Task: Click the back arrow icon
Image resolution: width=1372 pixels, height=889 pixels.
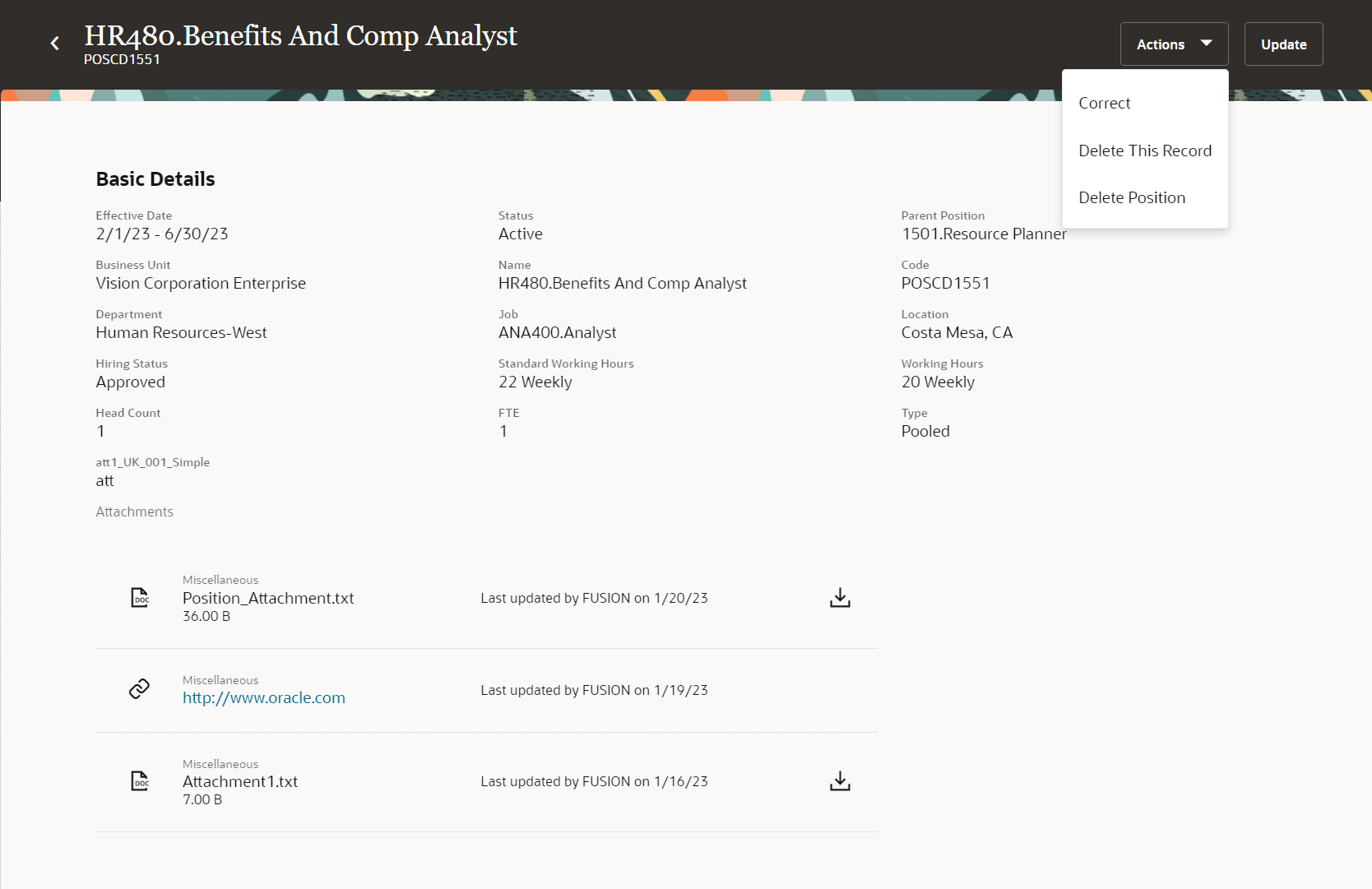Action: pyautogui.click(x=55, y=44)
